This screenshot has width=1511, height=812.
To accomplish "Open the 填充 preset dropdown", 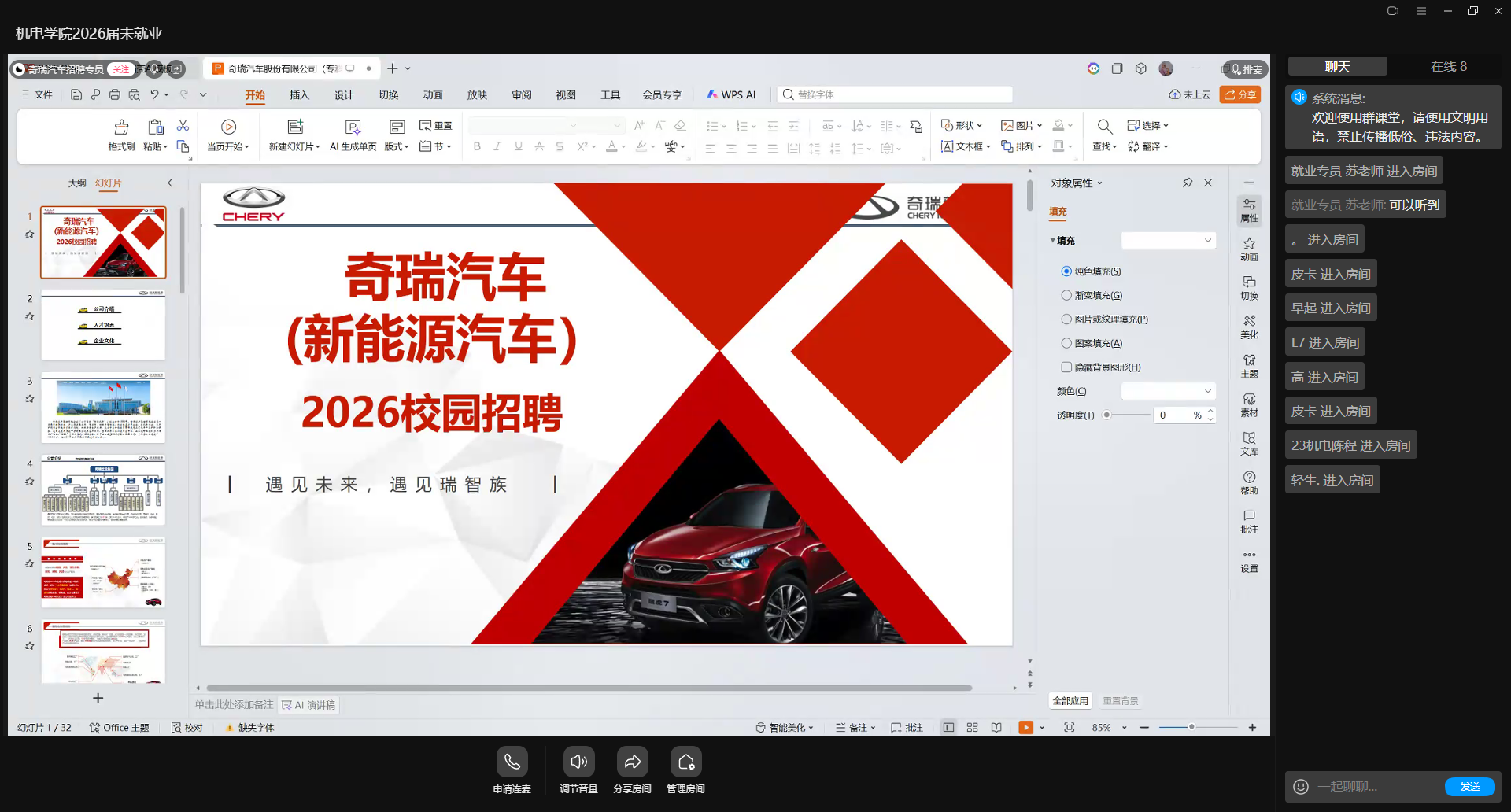I will coord(1168,240).
